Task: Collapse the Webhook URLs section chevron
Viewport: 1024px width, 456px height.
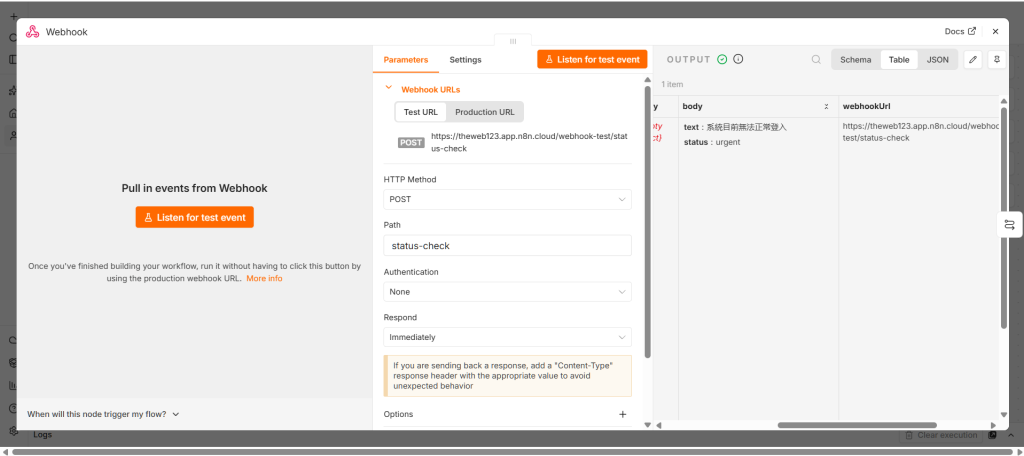Action: coord(389,88)
